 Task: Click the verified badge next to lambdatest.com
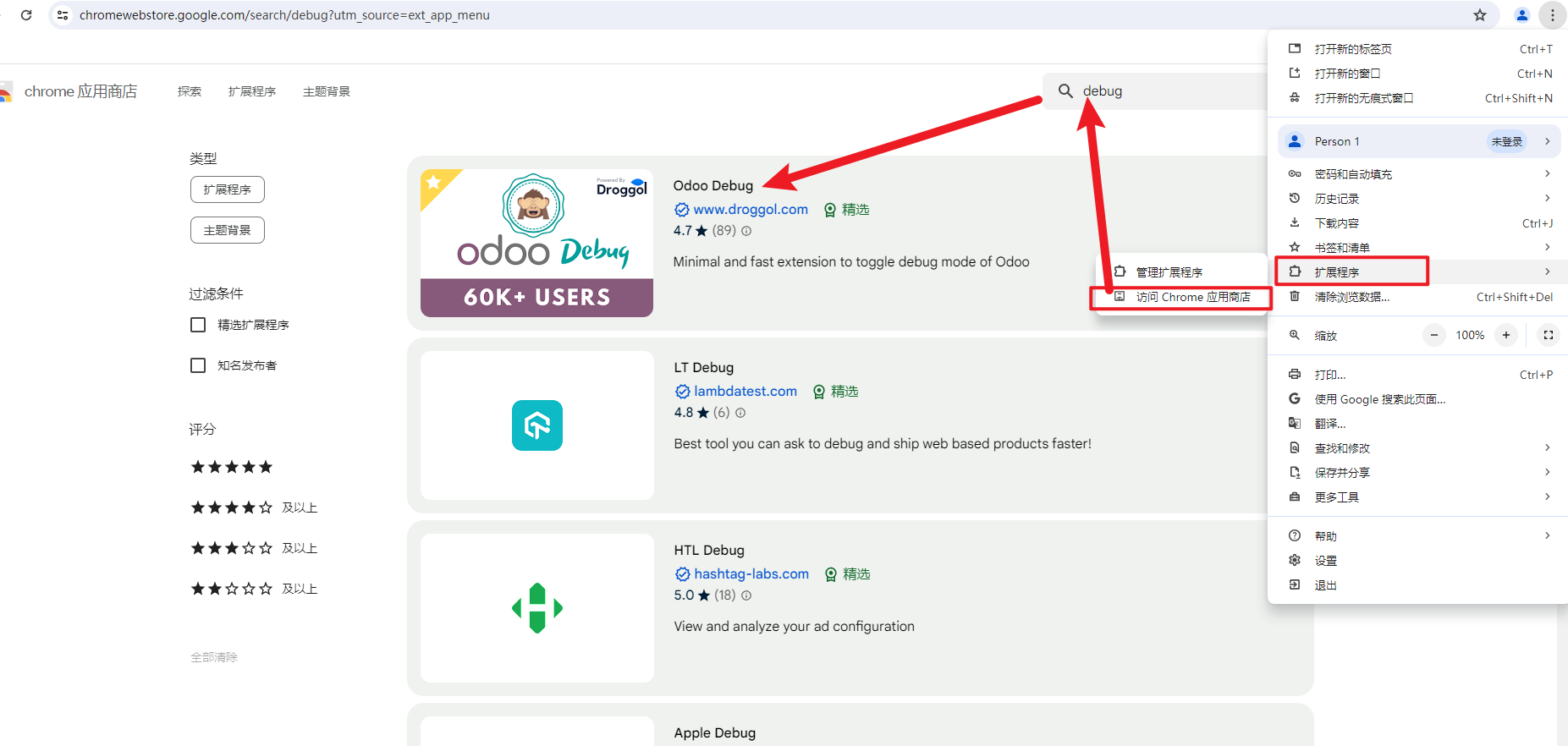[682, 392]
